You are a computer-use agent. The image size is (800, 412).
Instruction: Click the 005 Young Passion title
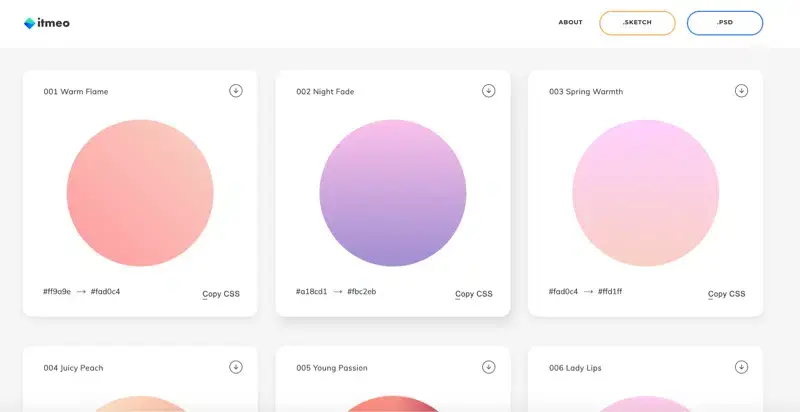click(x=332, y=368)
